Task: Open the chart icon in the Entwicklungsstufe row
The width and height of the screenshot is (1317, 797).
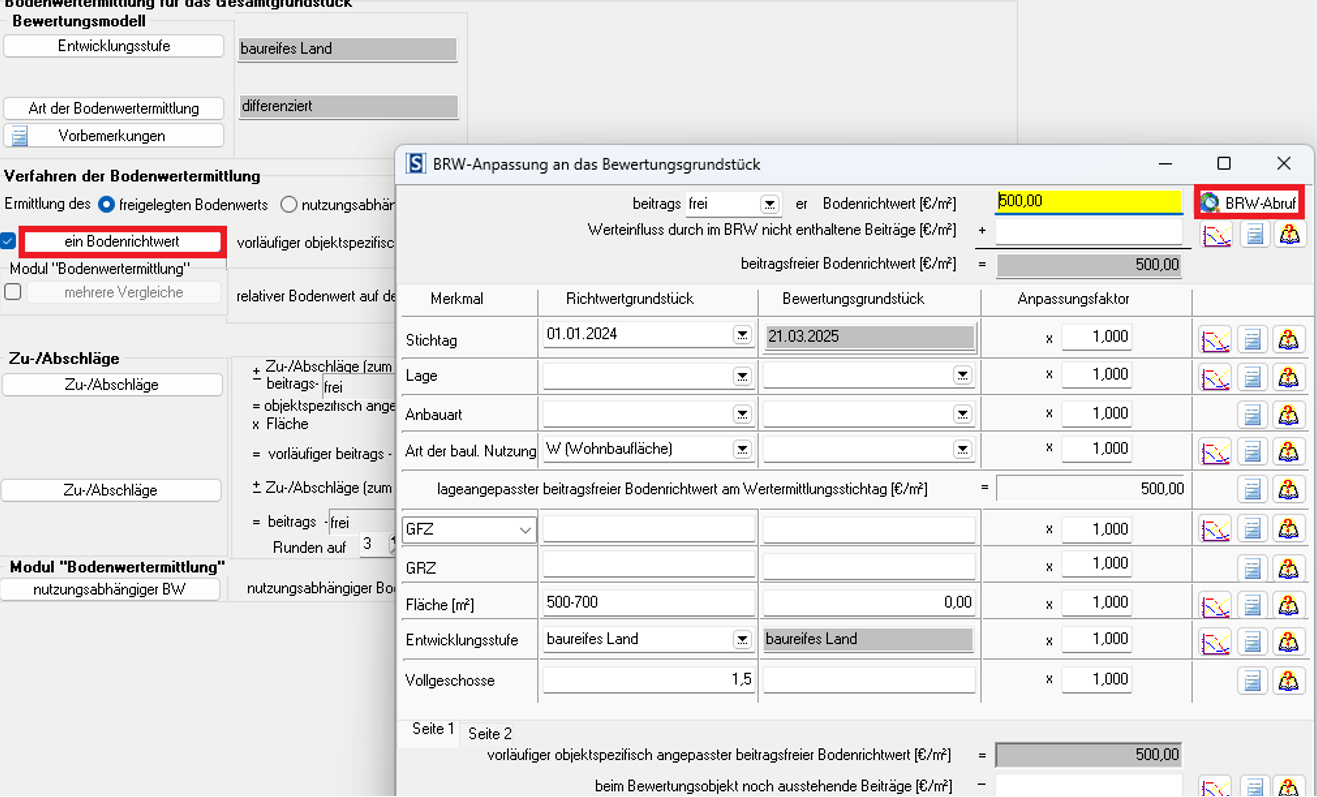Action: (x=1215, y=641)
